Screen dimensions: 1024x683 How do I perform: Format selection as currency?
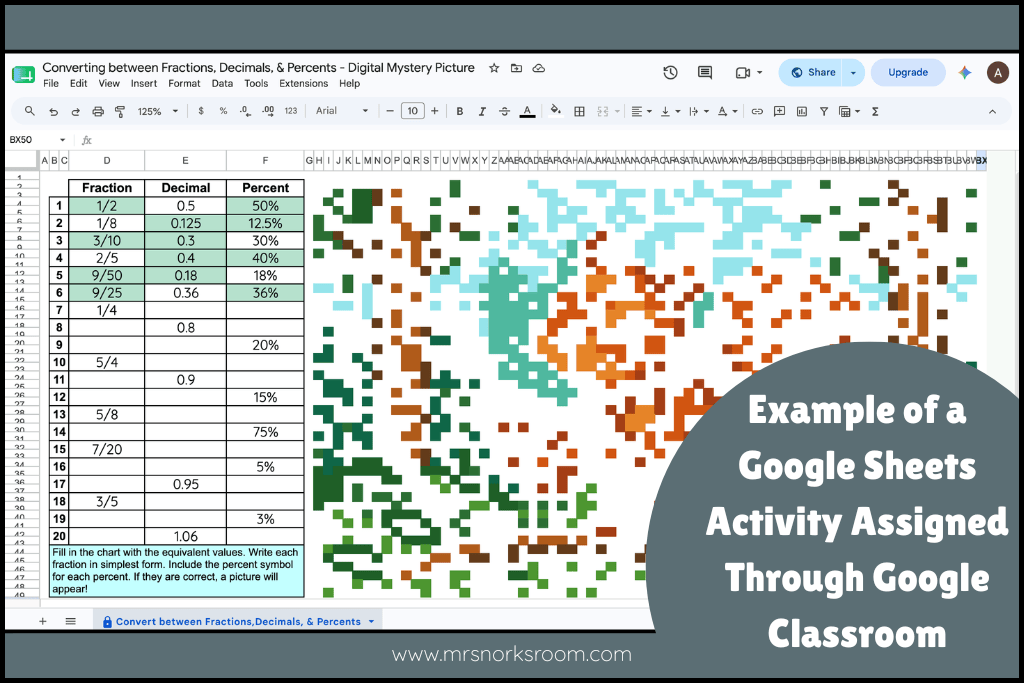[x=201, y=111]
